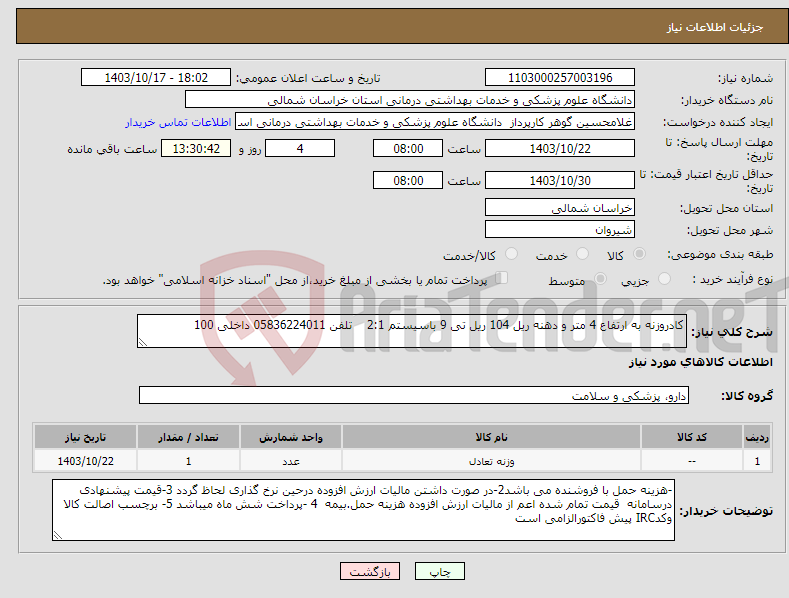Click the quantity cell showing 1
The height and width of the screenshot is (598, 789).
[188, 461]
